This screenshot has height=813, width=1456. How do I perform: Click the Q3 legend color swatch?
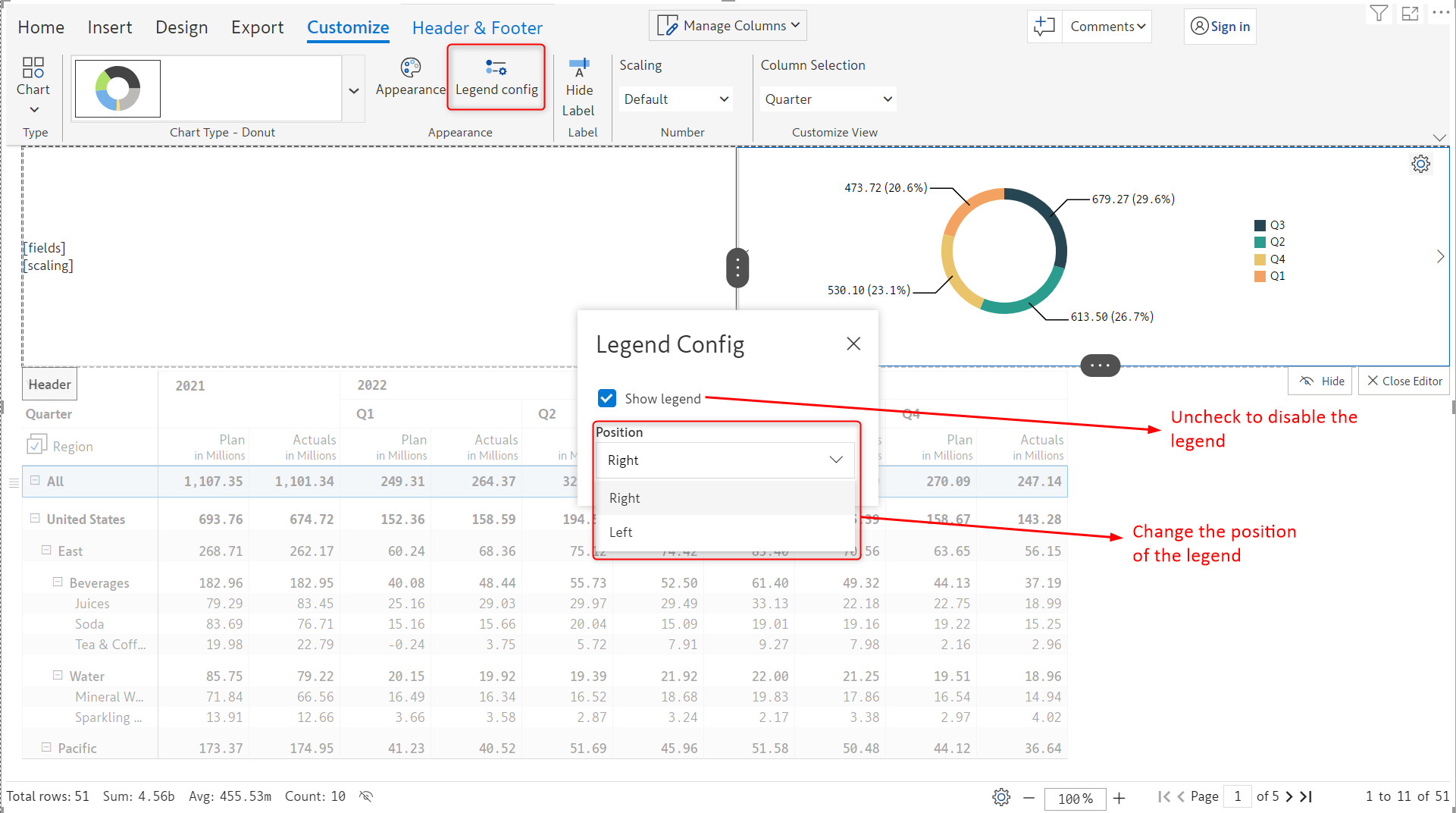click(x=1260, y=225)
